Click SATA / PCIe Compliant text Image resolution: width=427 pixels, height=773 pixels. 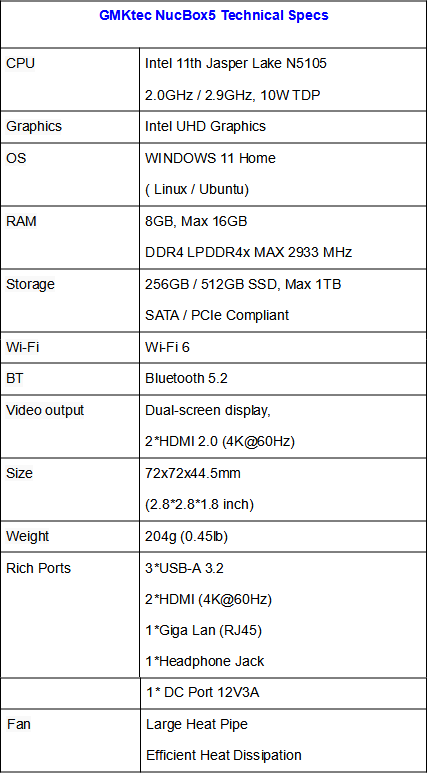tap(217, 315)
